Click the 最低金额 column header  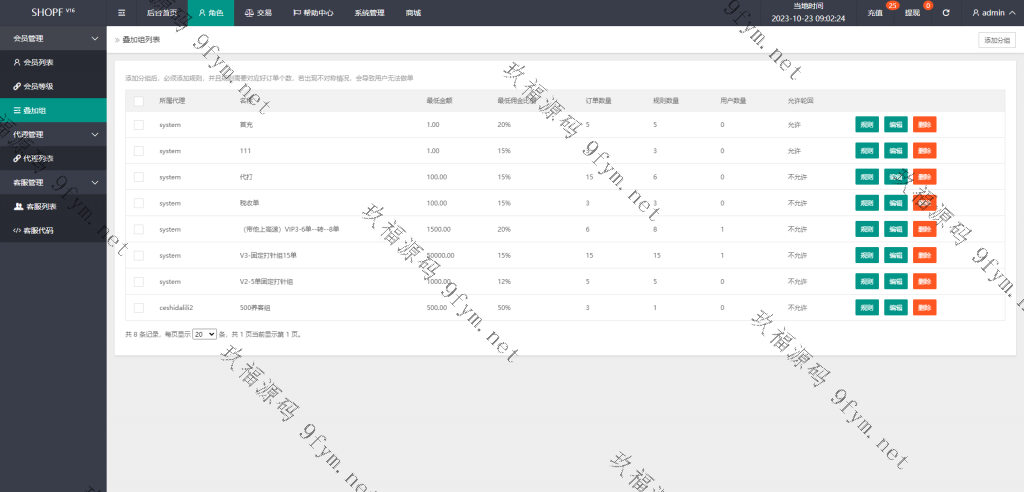pos(439,101)
